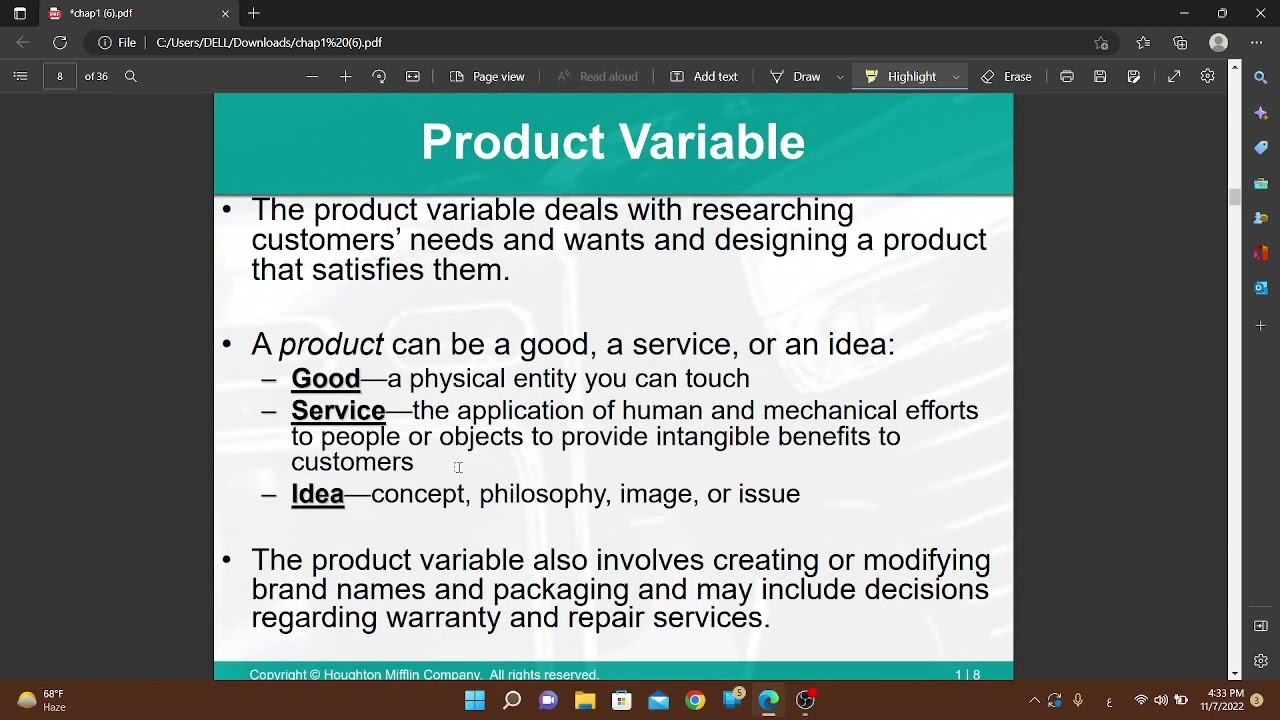The width and height of the screenshot is (1280, 720).
Task: Click the underlined word Service
Action: 338,411
